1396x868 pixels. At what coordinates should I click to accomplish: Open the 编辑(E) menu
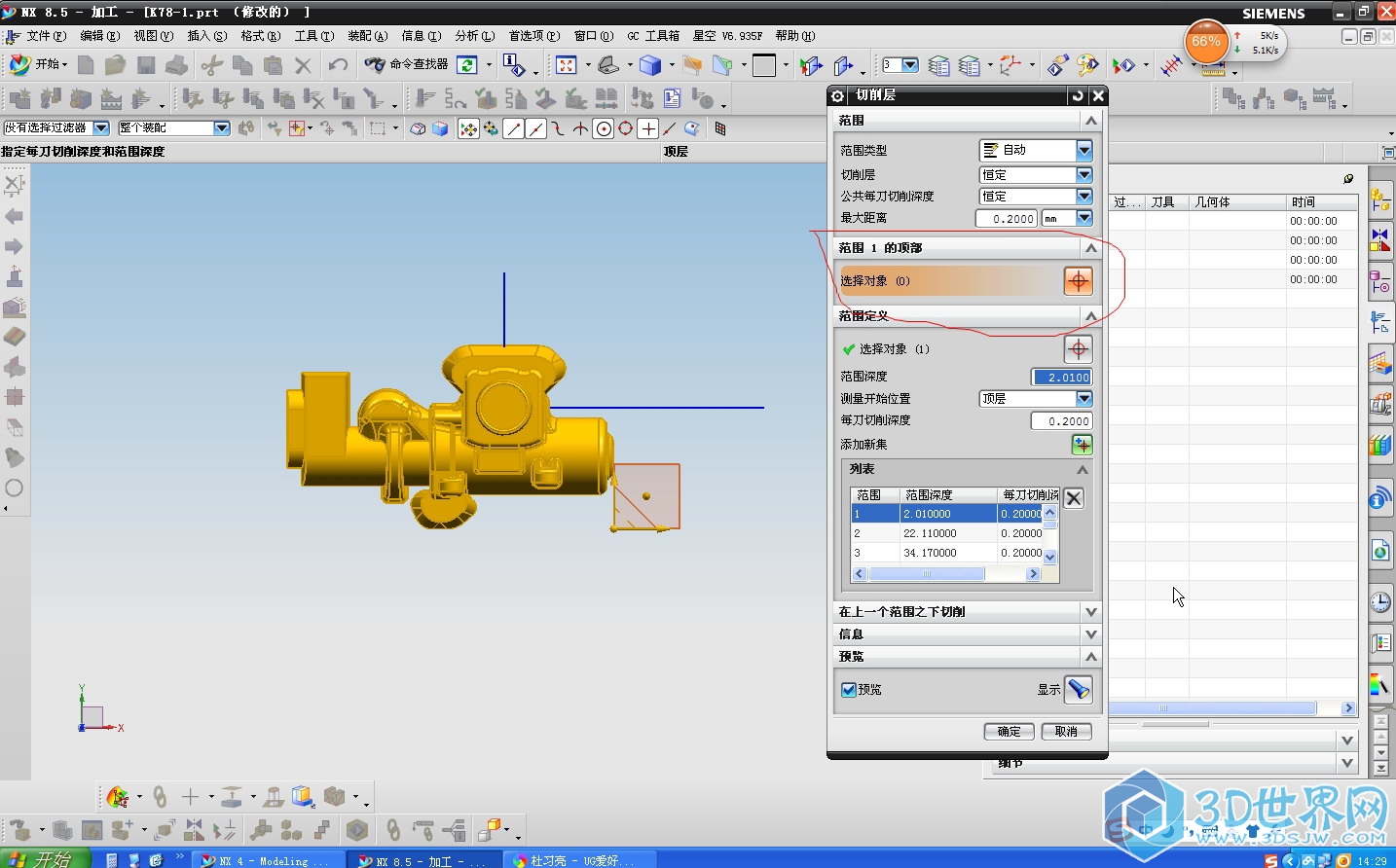click(99, 36)
